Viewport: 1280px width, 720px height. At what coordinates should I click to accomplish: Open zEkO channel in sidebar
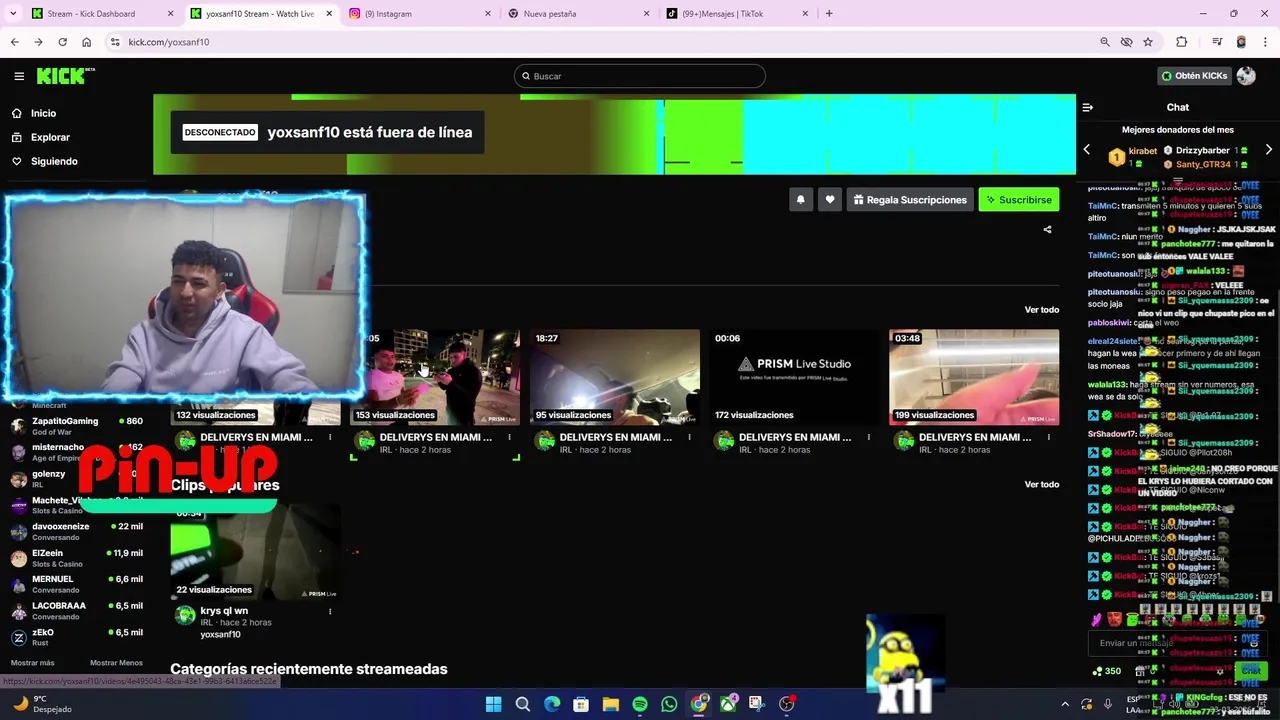tap(76, 637)
